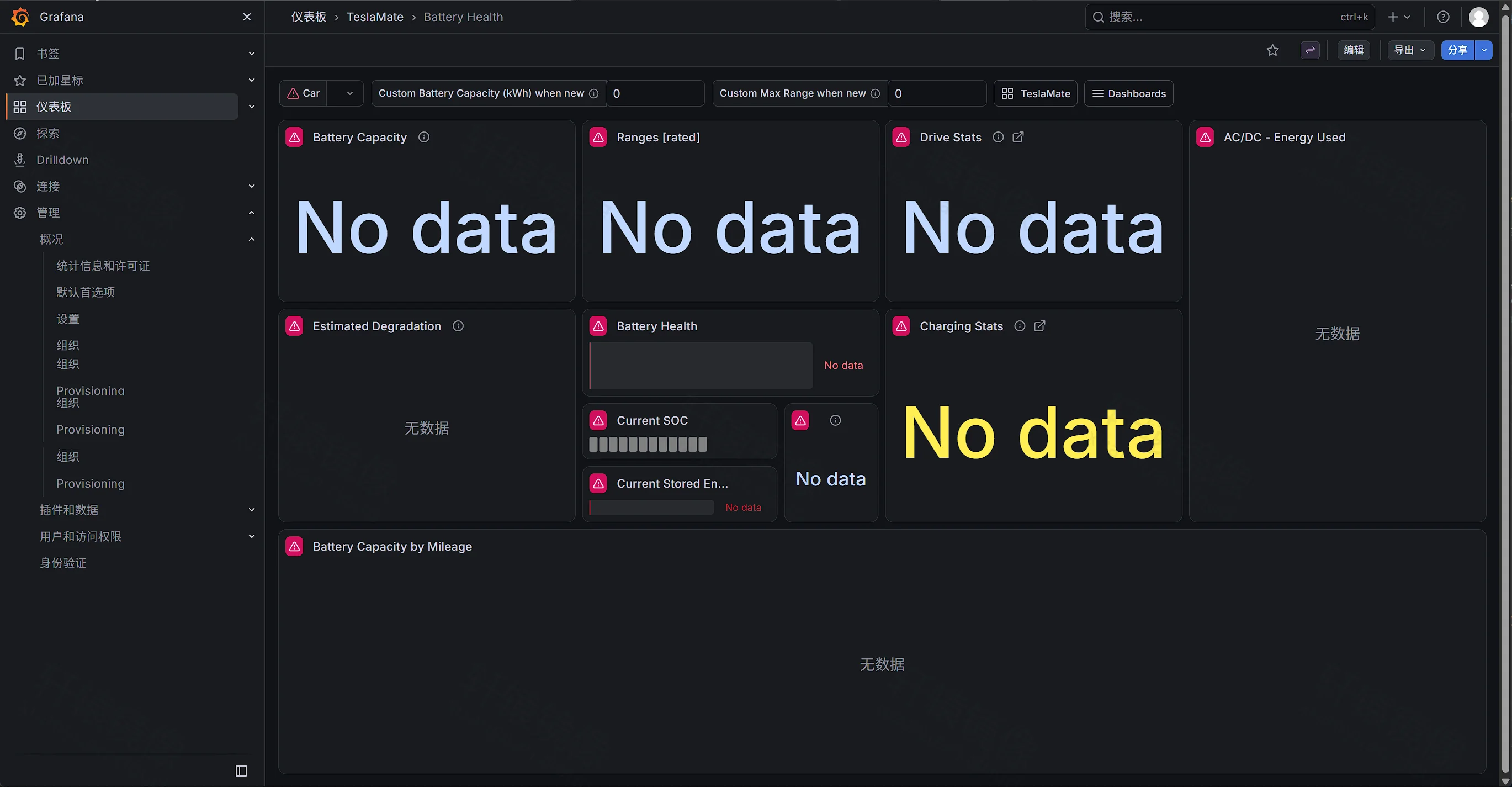This screenshot has width=1512, height=787.
Task: Click the Car variable warning icon
Action: 294,93
